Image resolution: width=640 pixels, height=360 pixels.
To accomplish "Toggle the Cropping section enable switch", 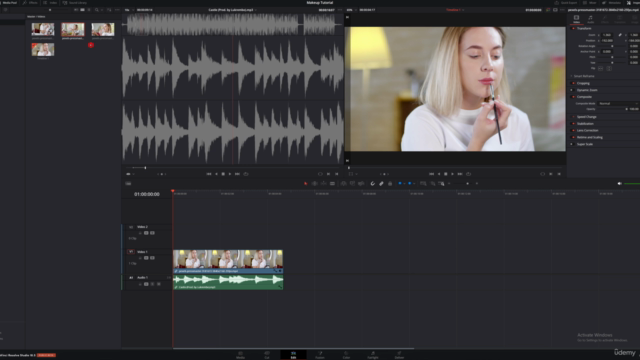I will click(573, 83).
